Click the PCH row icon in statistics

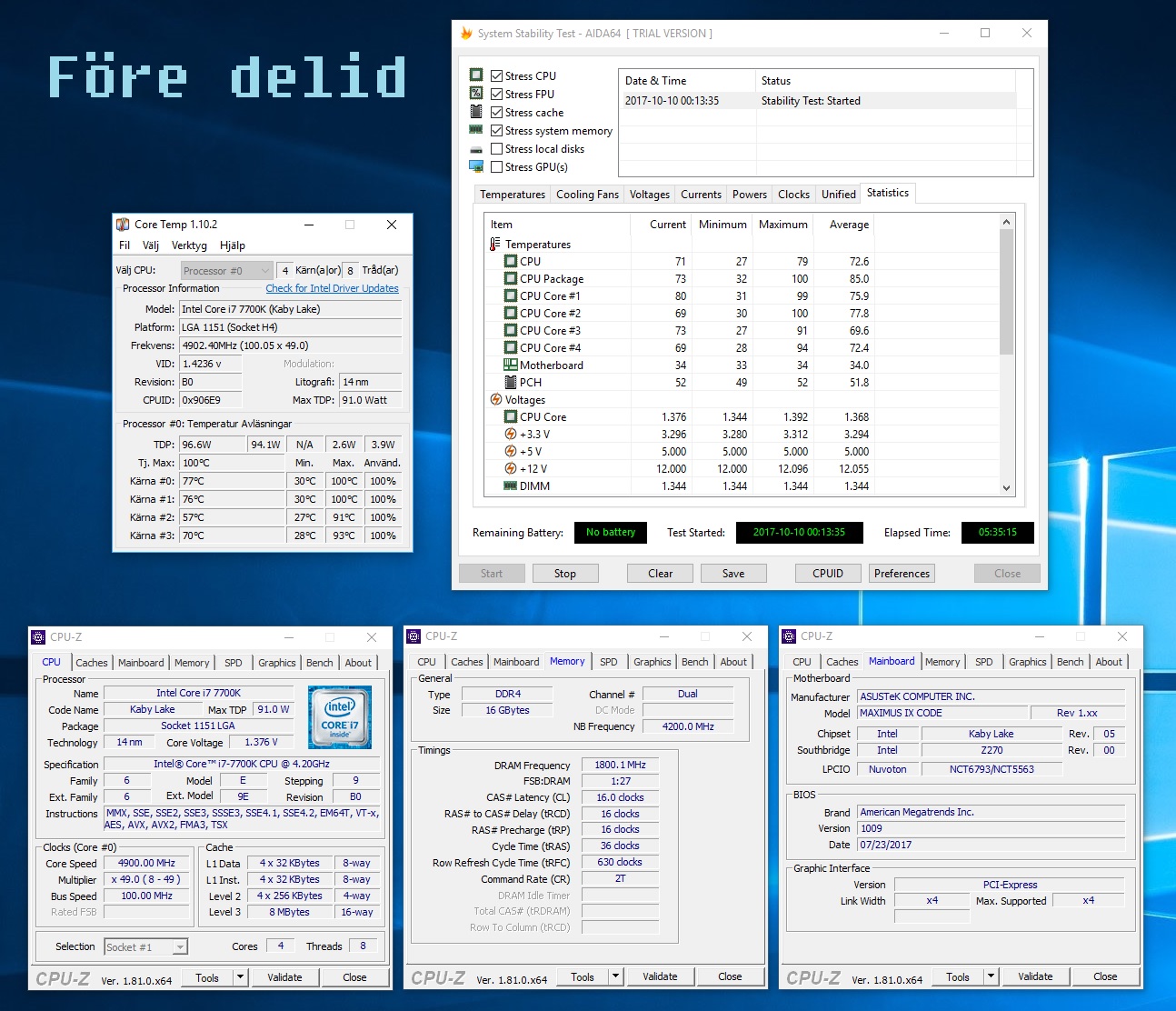point(511,382)
